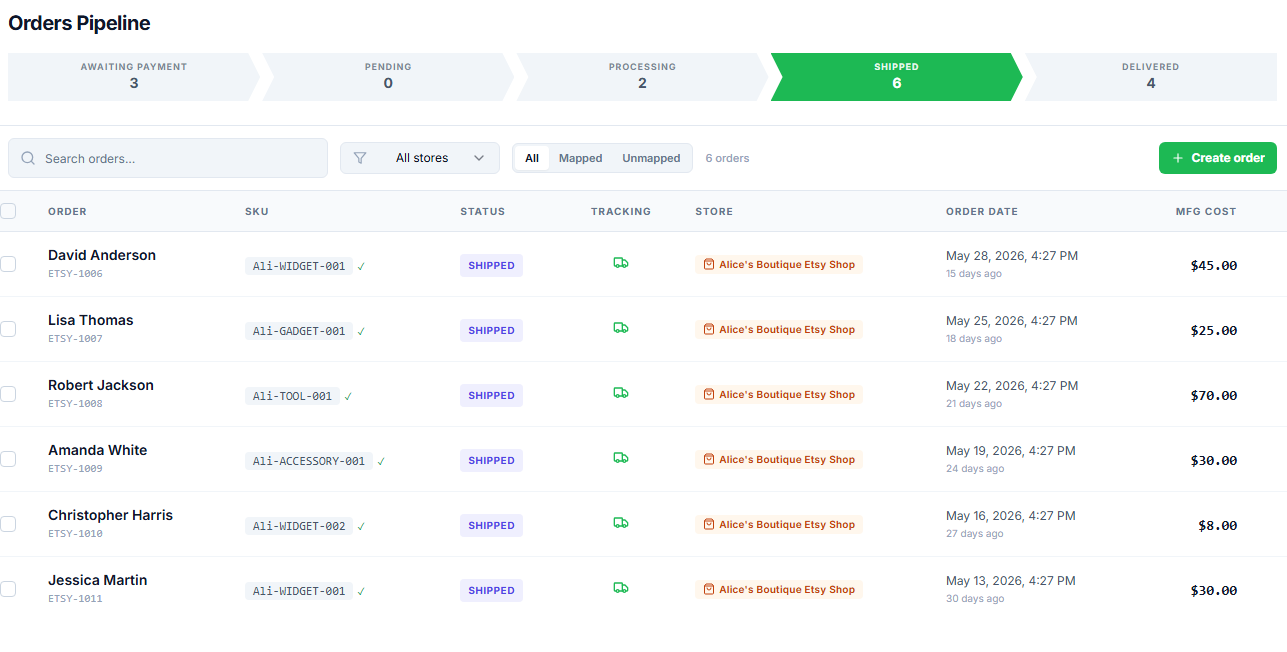The height and width of the screenshot is (652, 1287).
Task: Check the Christopher Harris order checkbox
Action: [8, 524]
